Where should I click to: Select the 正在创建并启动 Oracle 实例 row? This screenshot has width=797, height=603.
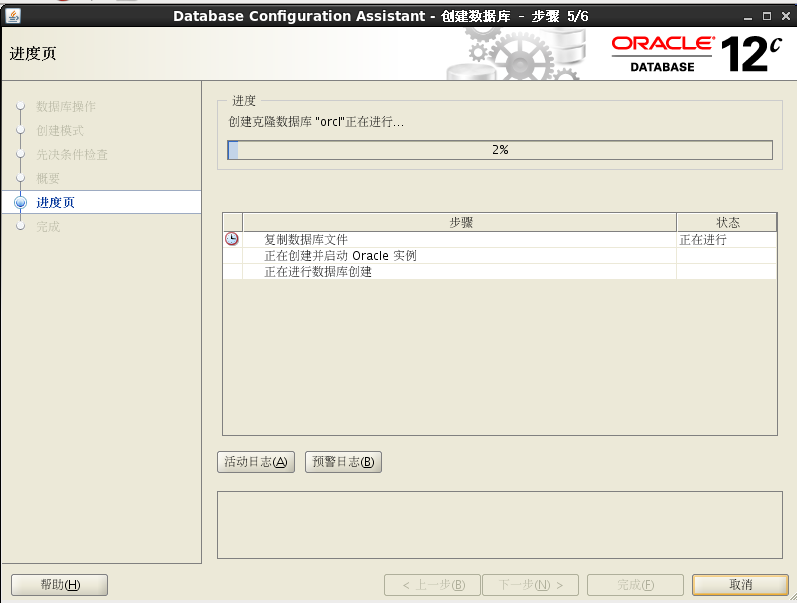500,256
